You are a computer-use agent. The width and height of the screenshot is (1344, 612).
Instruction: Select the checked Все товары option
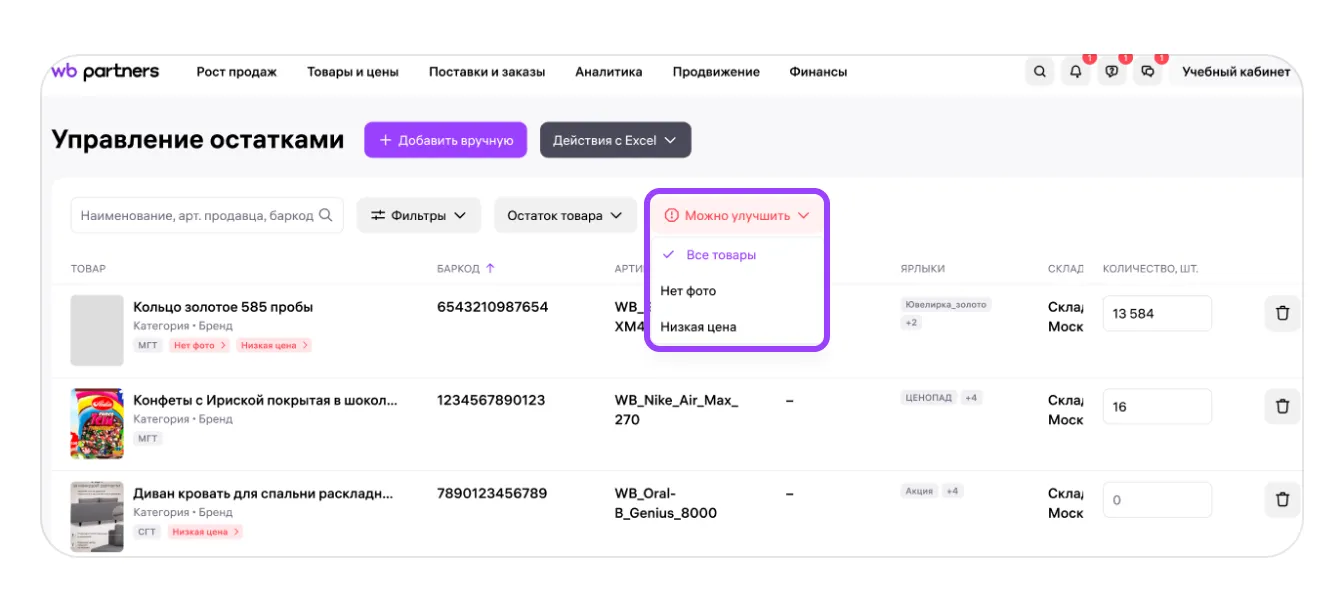(720, 255)
